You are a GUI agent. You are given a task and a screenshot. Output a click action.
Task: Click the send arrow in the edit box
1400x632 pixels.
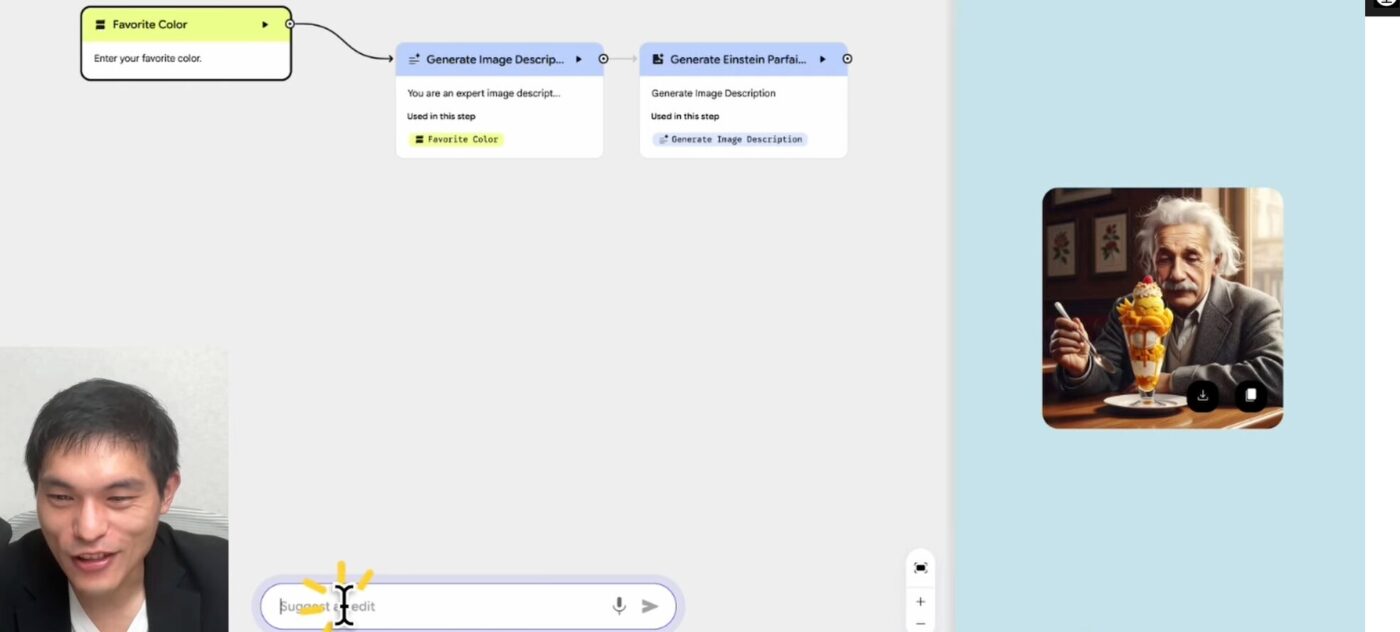(x=650, y=606)
